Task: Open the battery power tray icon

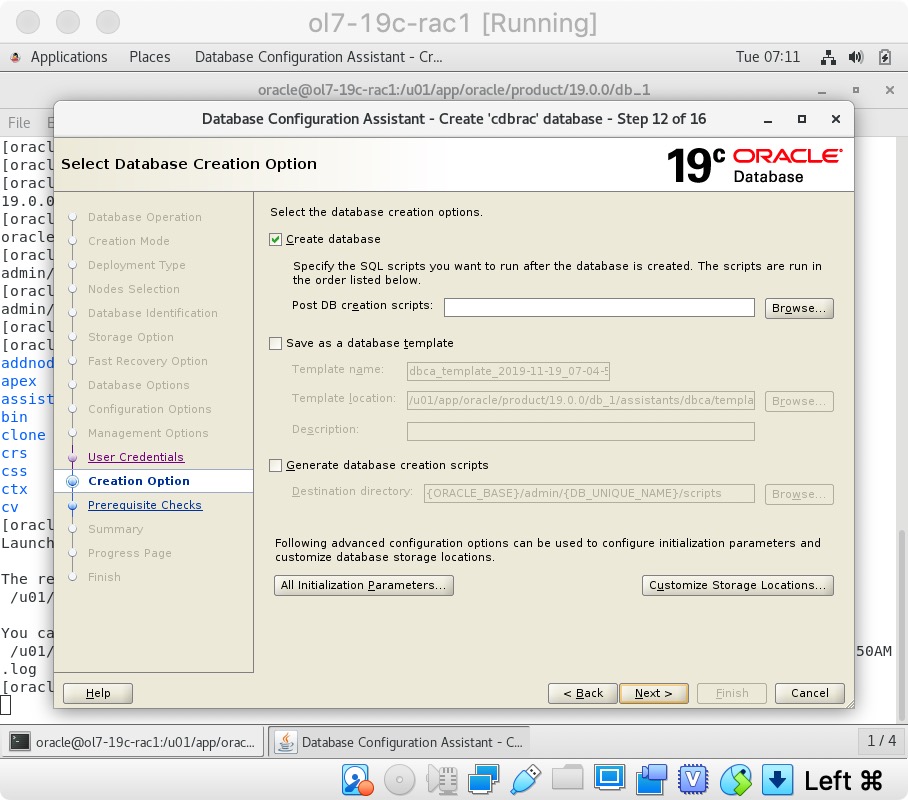Action: tap(884, 57)
